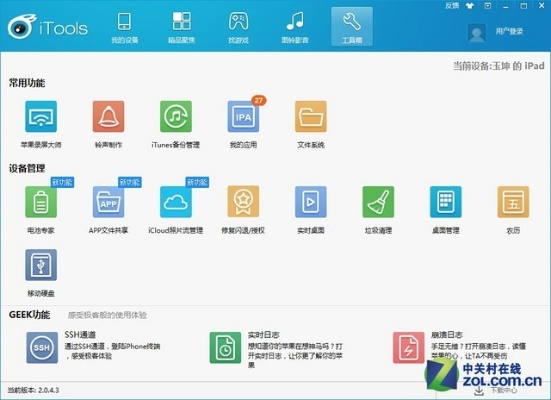This screenshot has width=551, height=400.
Task: Click GEEK subtitle 感受极客般的使用体验
Action: [107, 315]
